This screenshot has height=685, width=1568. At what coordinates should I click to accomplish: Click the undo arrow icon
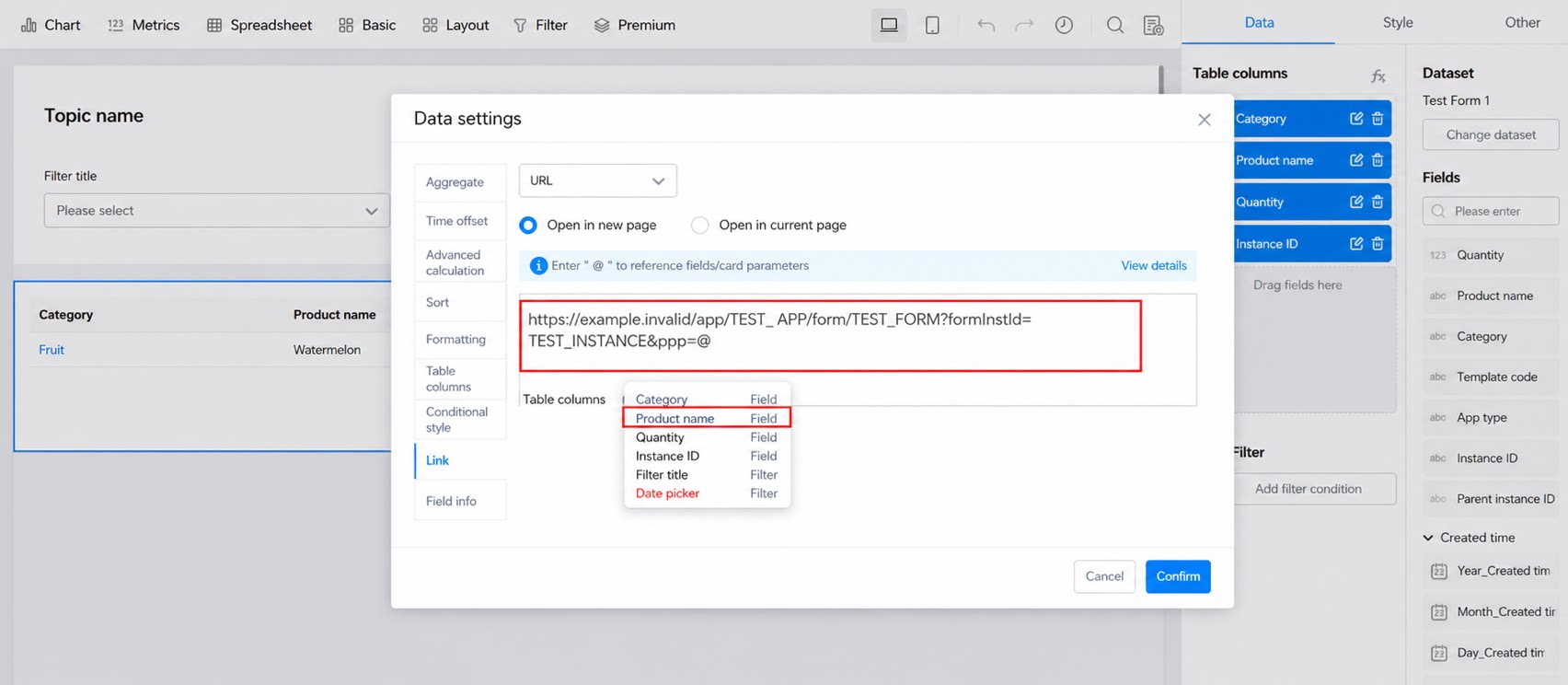(x=986, y=25)
